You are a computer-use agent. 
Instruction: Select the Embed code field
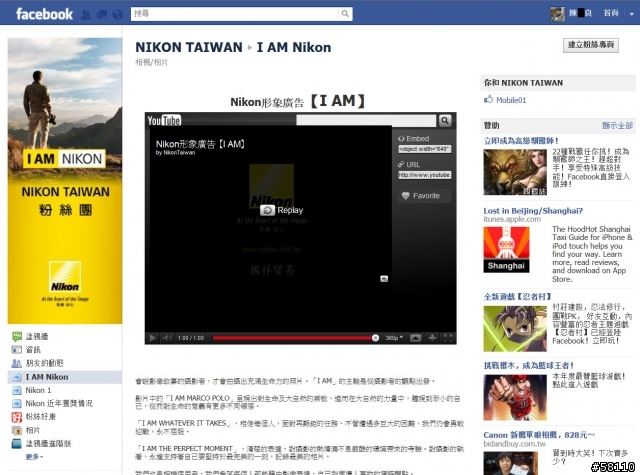(x=424, y=149)
